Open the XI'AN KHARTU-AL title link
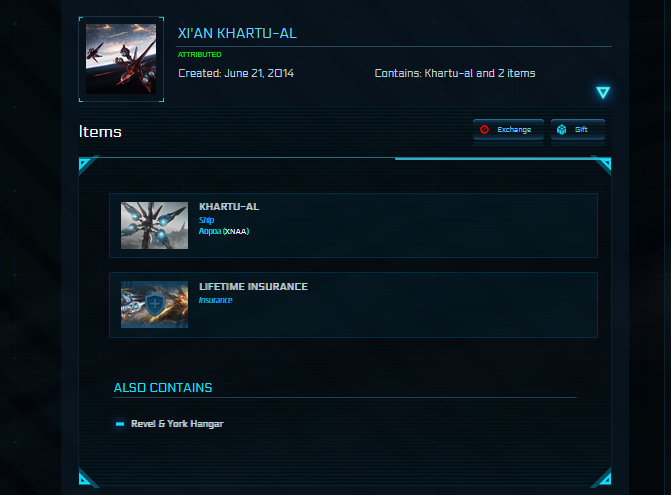This screenshot has height=495, width=671. point(237,33)
